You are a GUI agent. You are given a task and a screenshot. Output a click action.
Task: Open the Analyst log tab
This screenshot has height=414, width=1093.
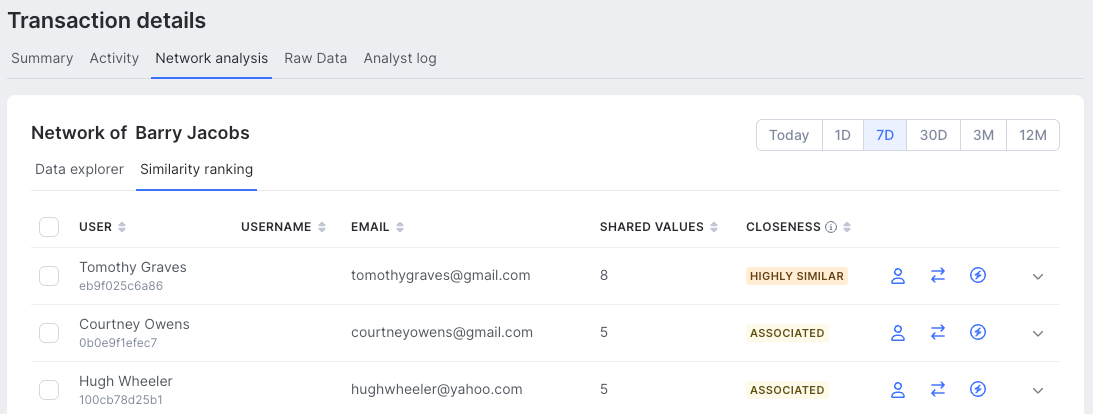coord(400,58)
